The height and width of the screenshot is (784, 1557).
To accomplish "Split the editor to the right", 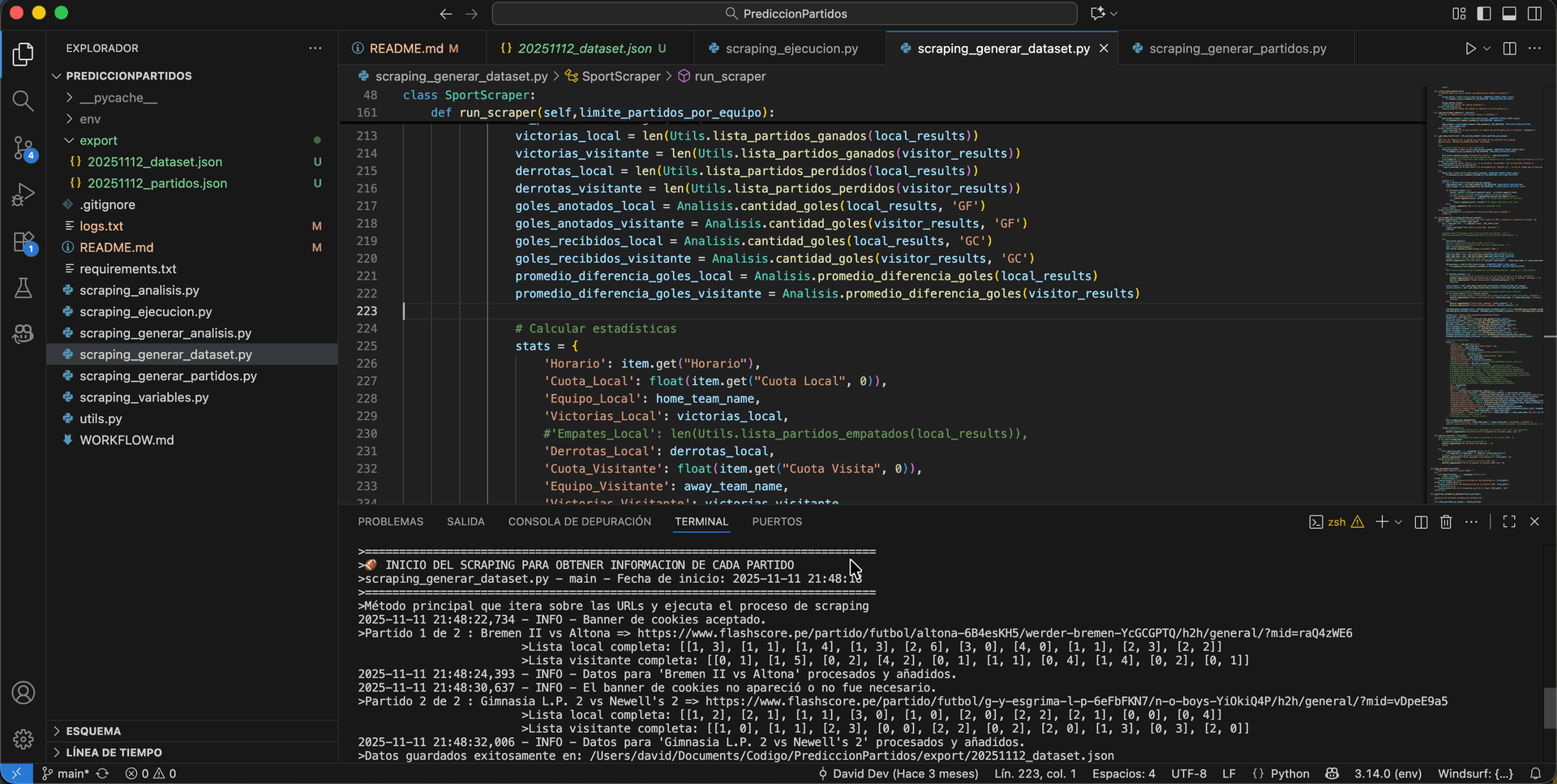I will coord(1509,49).
